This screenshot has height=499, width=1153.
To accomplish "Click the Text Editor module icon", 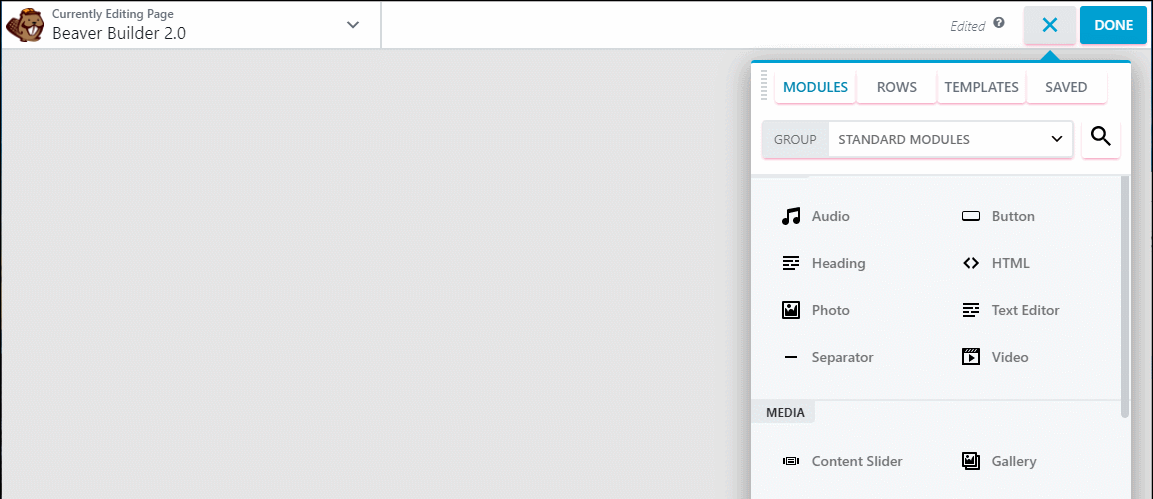I will [970, 310].
